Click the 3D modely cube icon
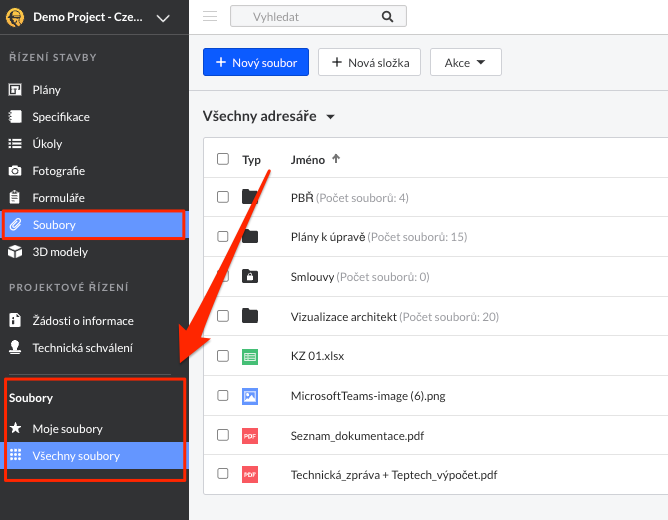This screenshot has width=668, height=520. click(15, 252)
